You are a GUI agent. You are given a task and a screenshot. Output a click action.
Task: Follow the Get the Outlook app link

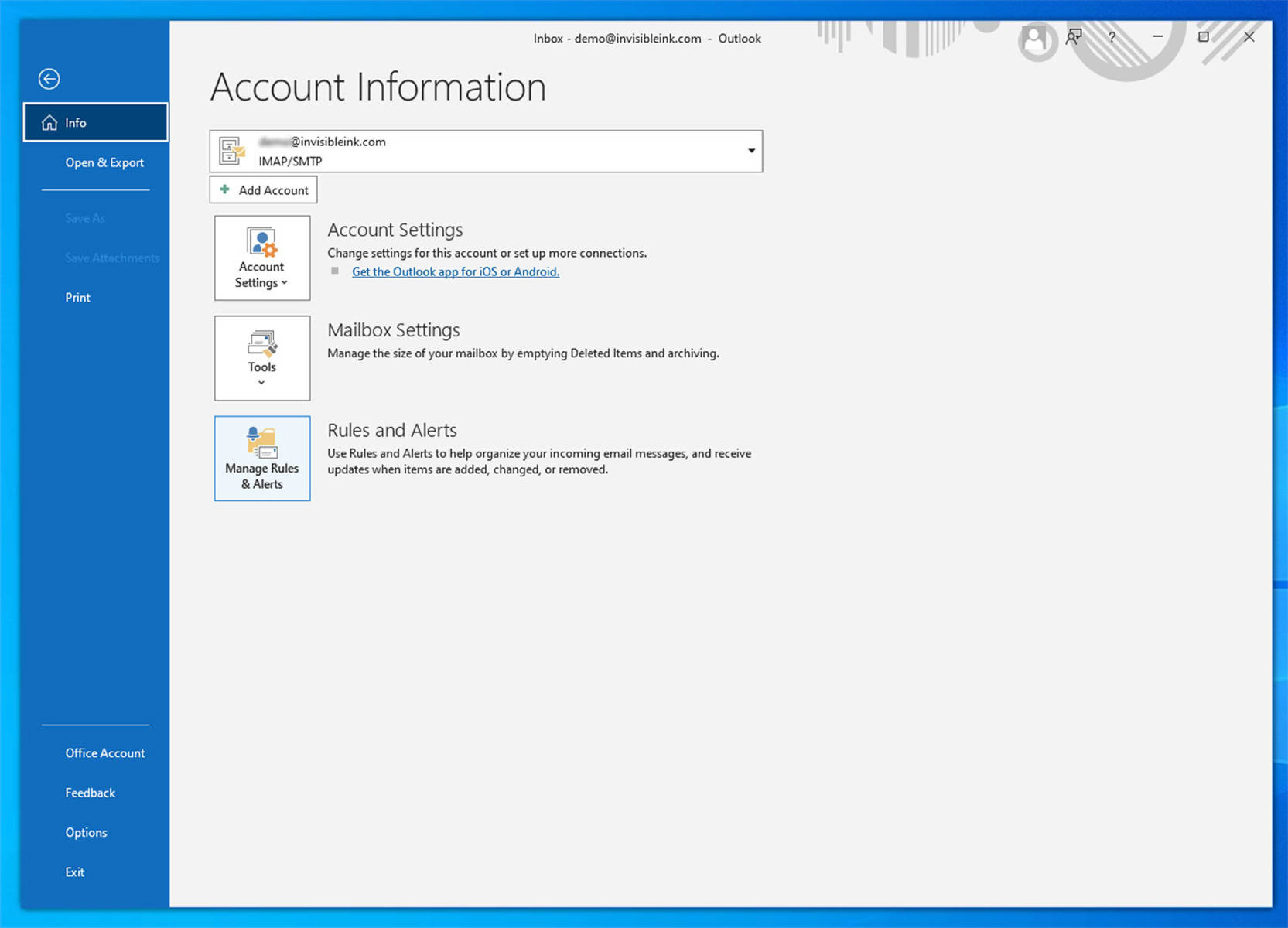coord(456,271)
